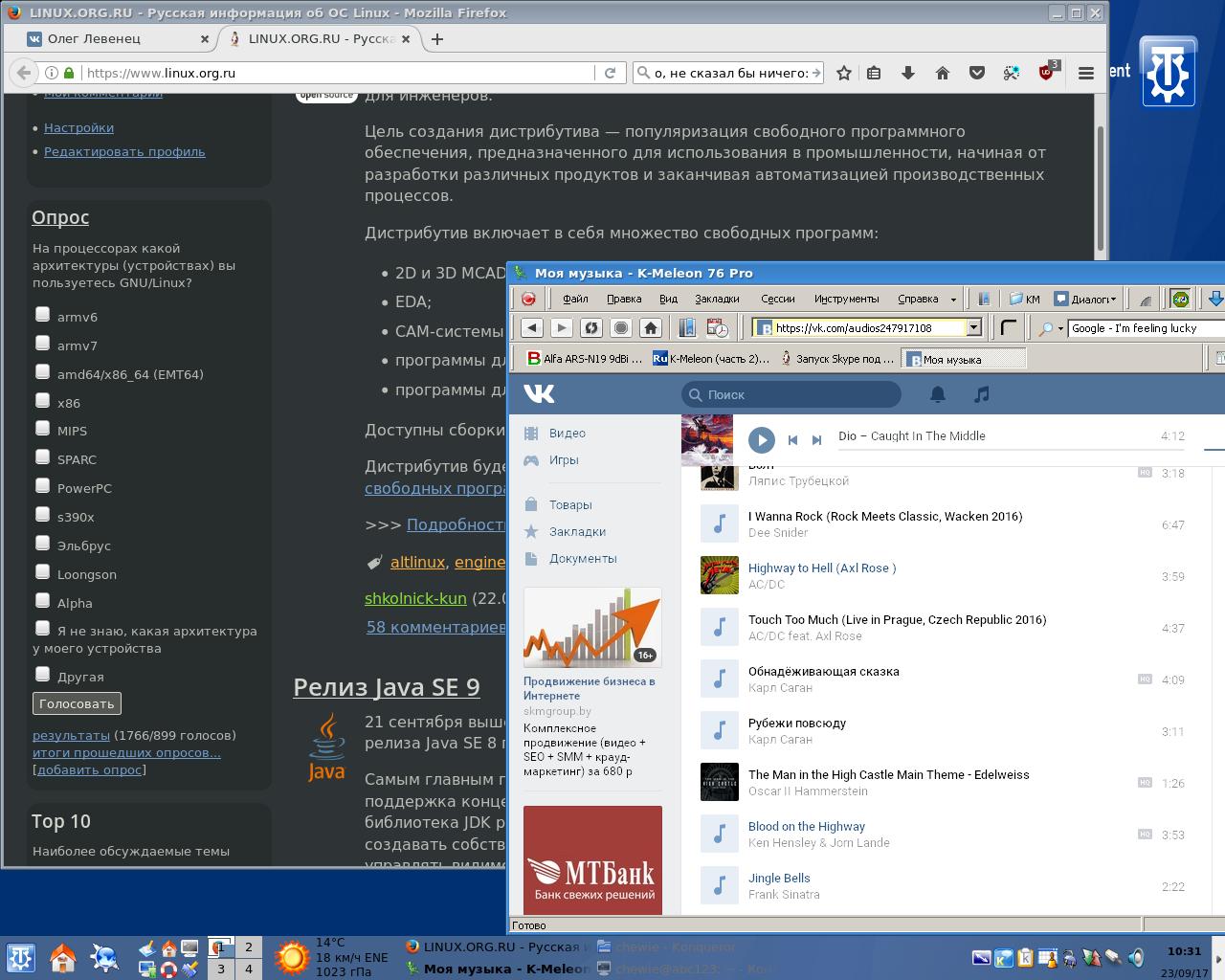Open TDE start menu in taskbar

click(21, 958)
